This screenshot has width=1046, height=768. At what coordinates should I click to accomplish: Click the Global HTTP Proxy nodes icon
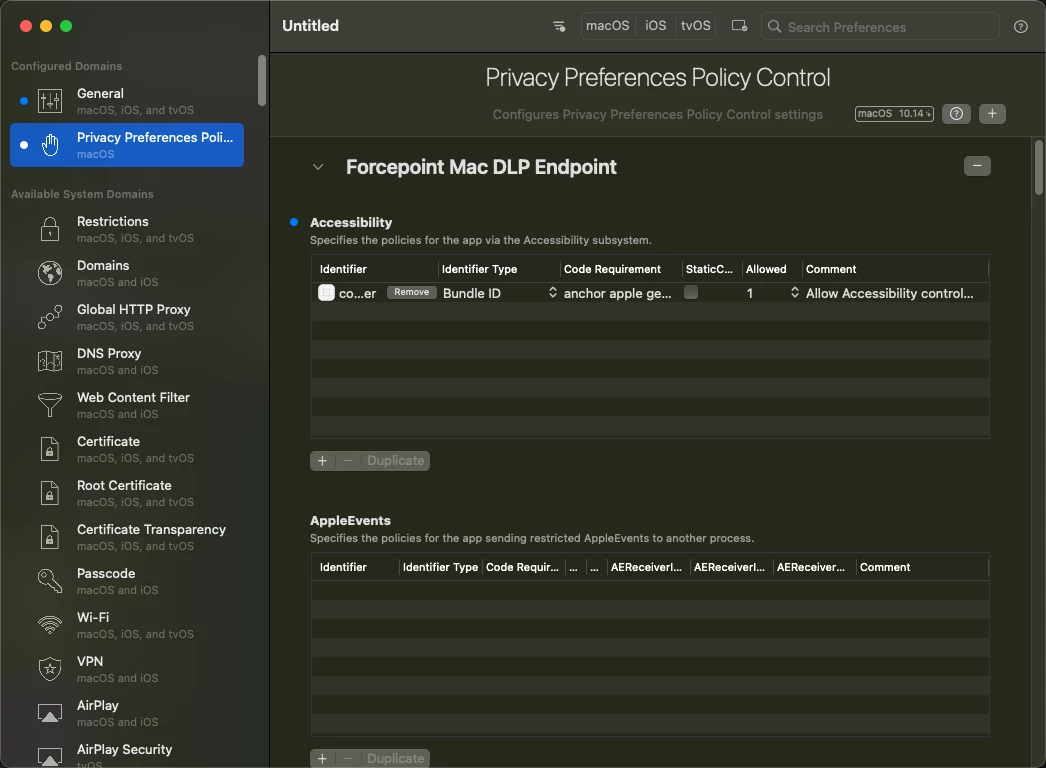(x=50, y=317)
